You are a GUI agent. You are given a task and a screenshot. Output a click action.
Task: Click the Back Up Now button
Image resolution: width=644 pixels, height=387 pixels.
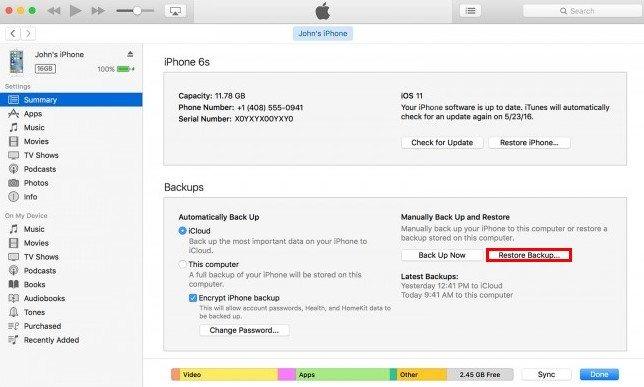pos(442,255)
